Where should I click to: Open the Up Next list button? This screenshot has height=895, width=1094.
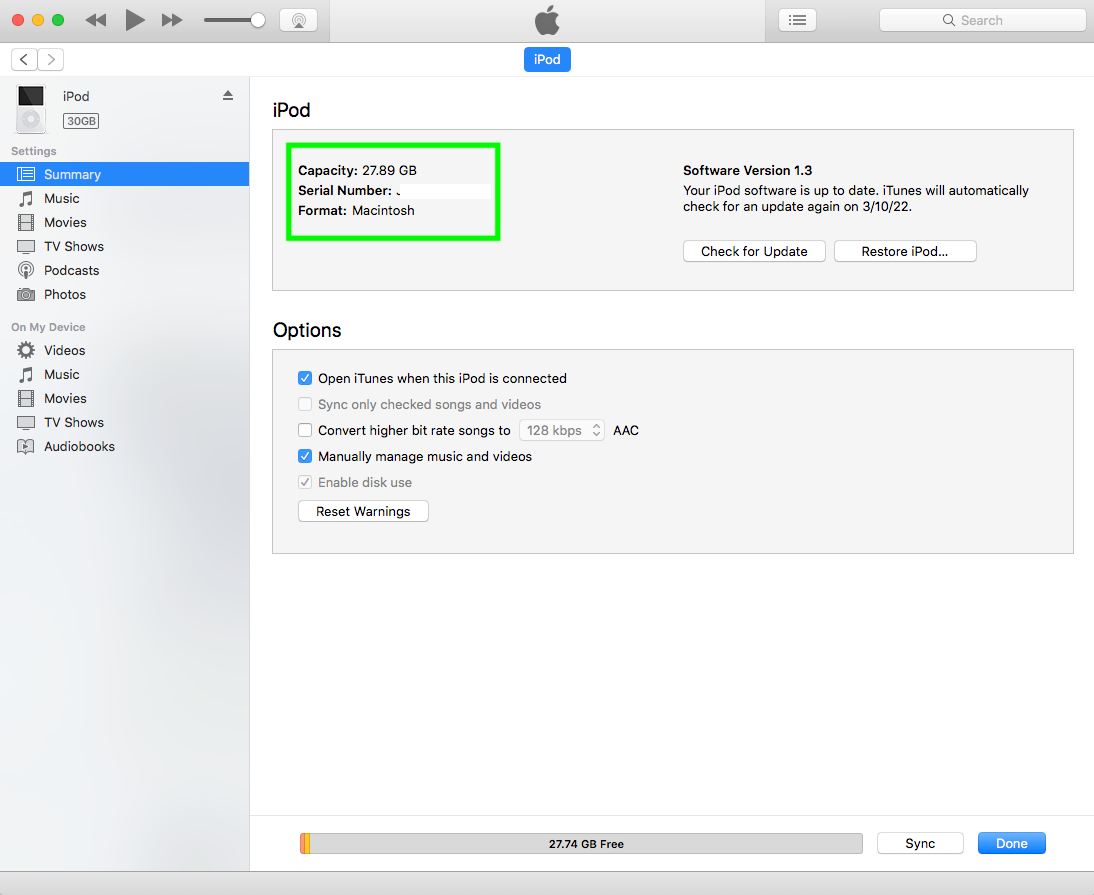(797, 20)
